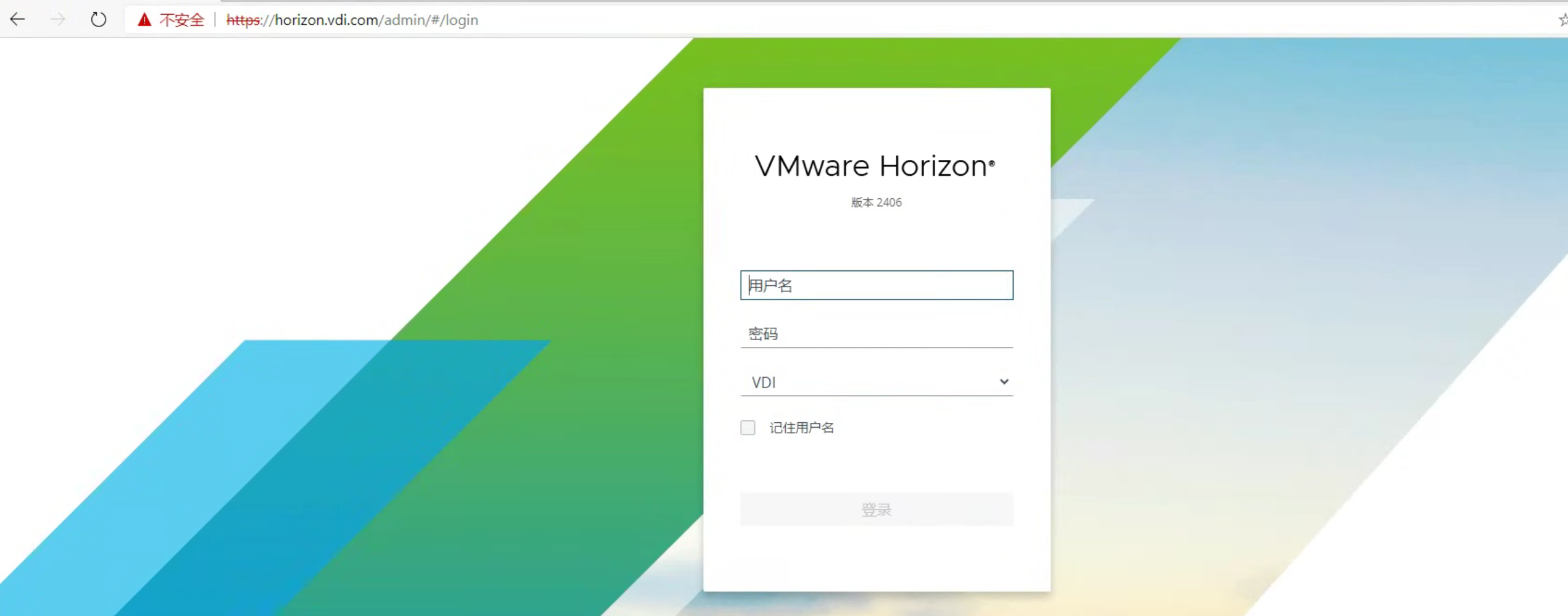Focus the 用户名 username field
Viewport: 1568px width, 616px height.
[877, 285]
